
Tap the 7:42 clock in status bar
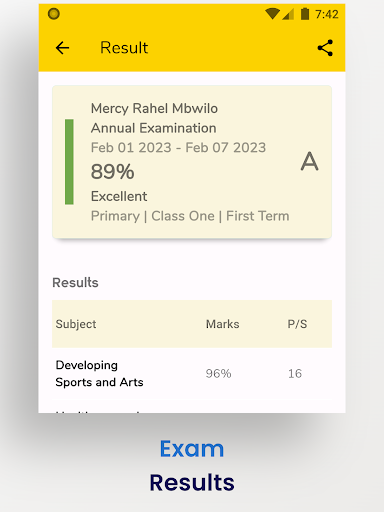click(x=327, y=14)
